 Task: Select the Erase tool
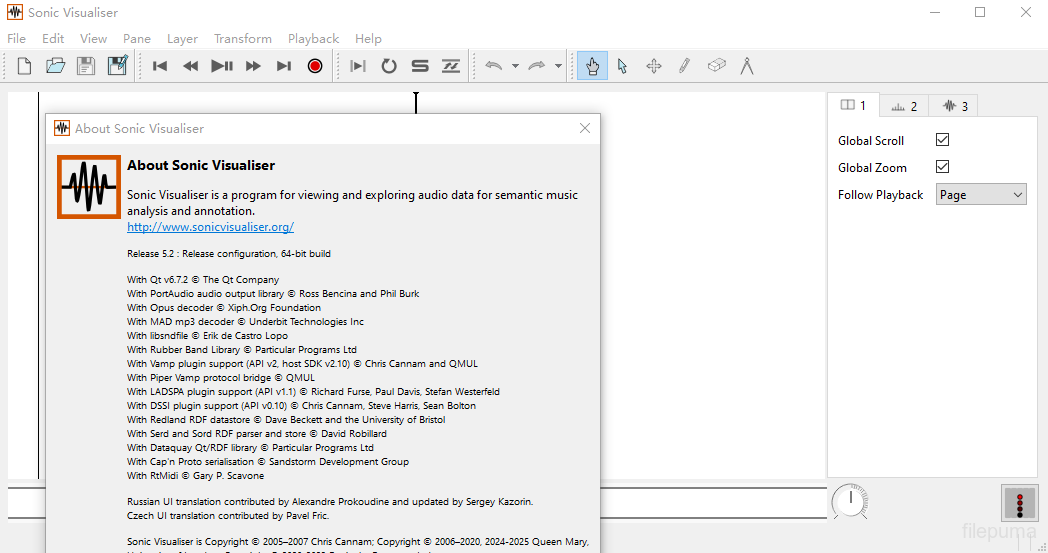[716, 66]
